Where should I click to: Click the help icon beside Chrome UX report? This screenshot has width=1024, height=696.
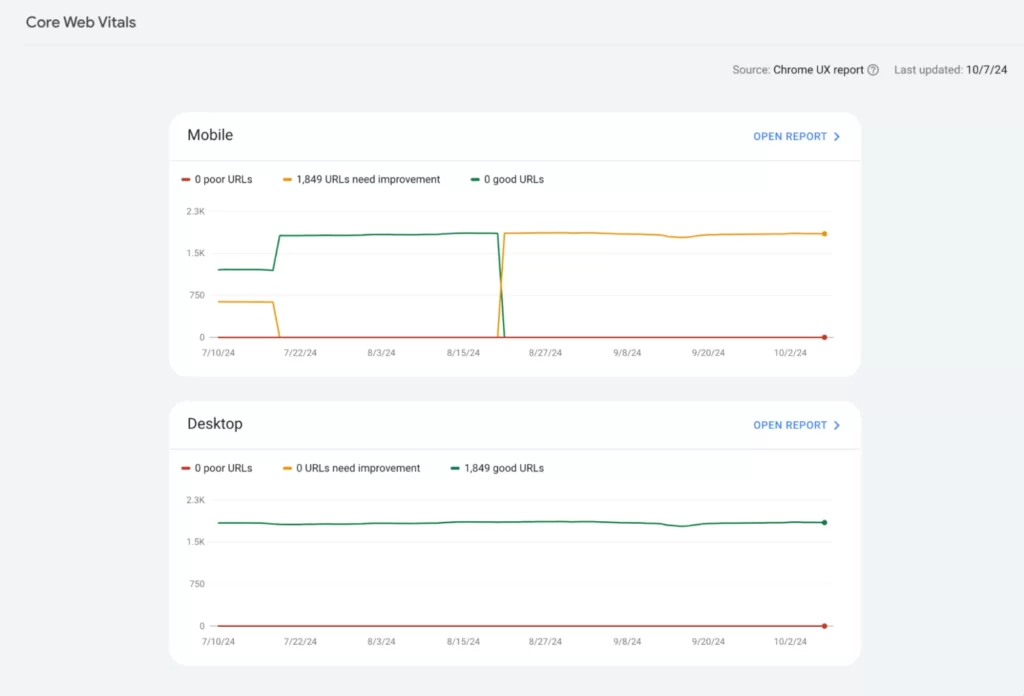coord(873,70)
